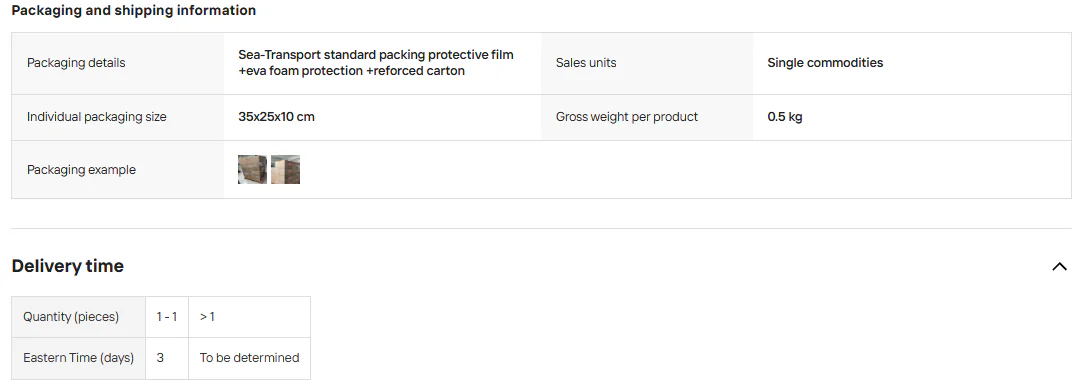Image resolution: width=1081 pixels, height=388 pixels.
Task: Click the Single commodities value
Action: (825, 63)
